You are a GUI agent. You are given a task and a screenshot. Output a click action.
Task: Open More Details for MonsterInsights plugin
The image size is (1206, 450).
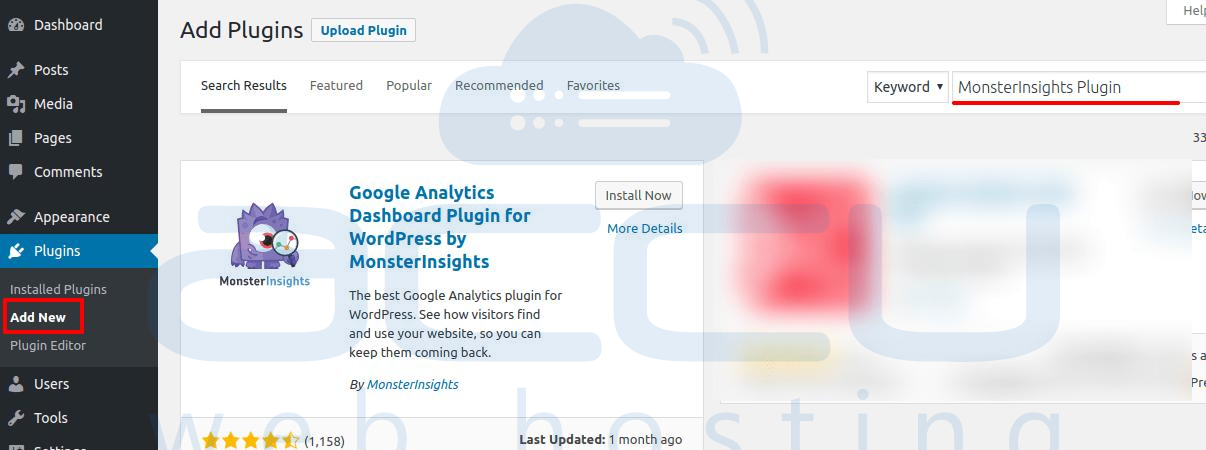coord(645,229)
